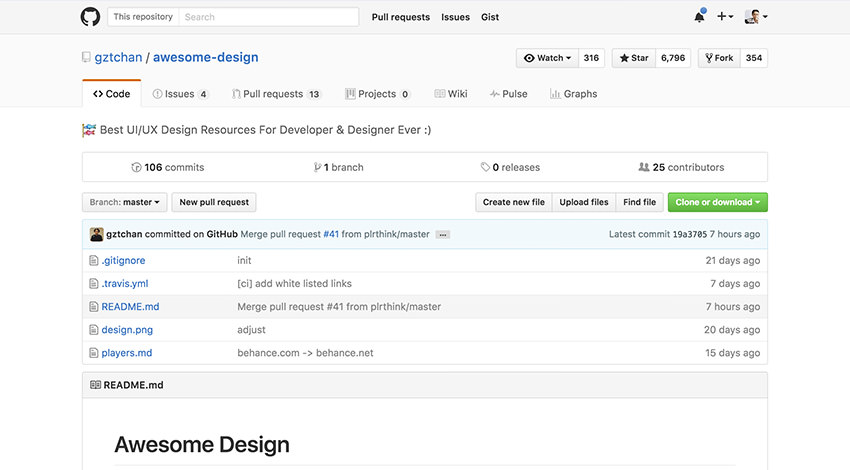Image resolution: width=850 pixels, height=470 pixels.
Task: Open the awesome-design repository link
Action: (205, 57)
